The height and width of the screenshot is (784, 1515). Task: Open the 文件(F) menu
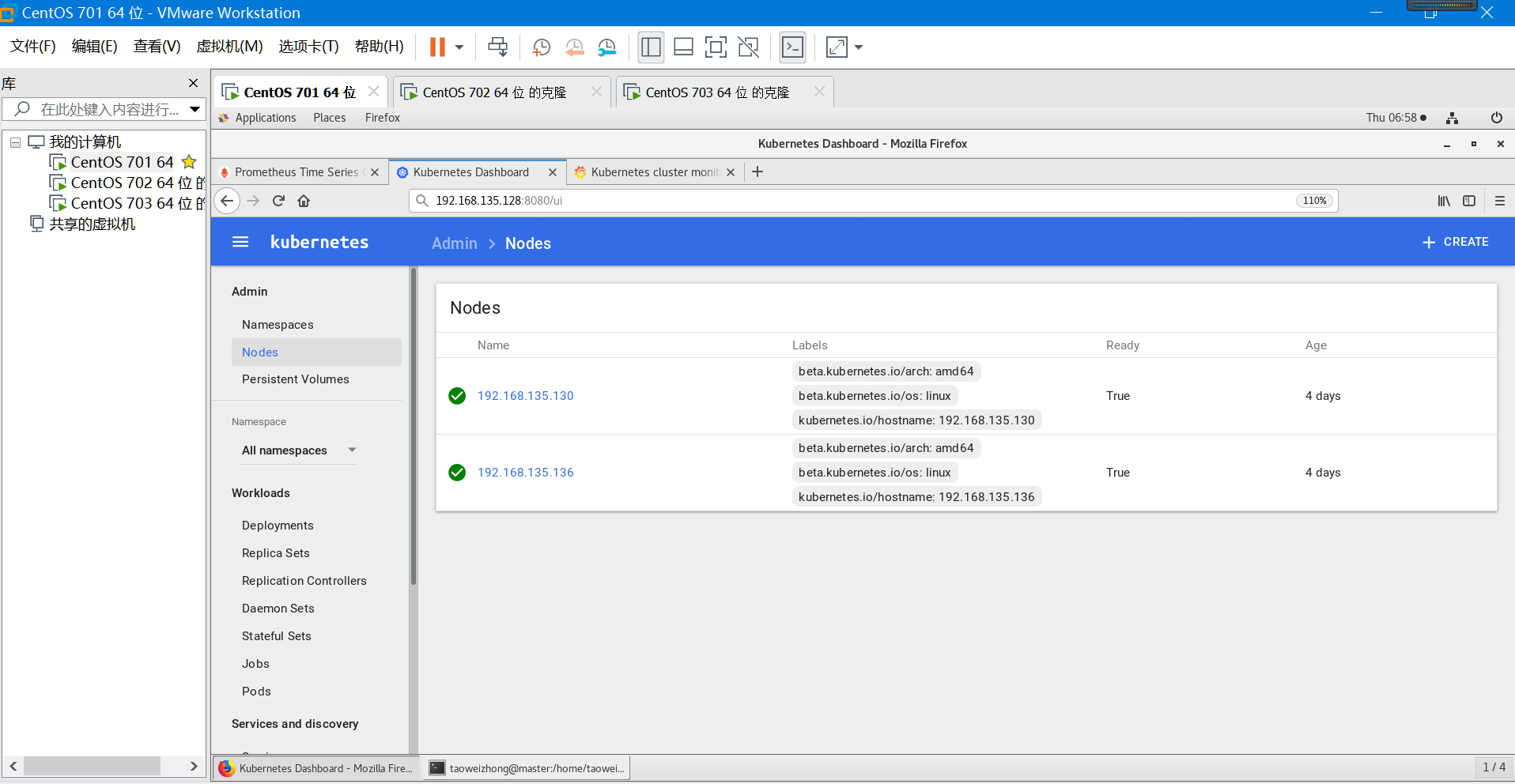pos(33,47)
